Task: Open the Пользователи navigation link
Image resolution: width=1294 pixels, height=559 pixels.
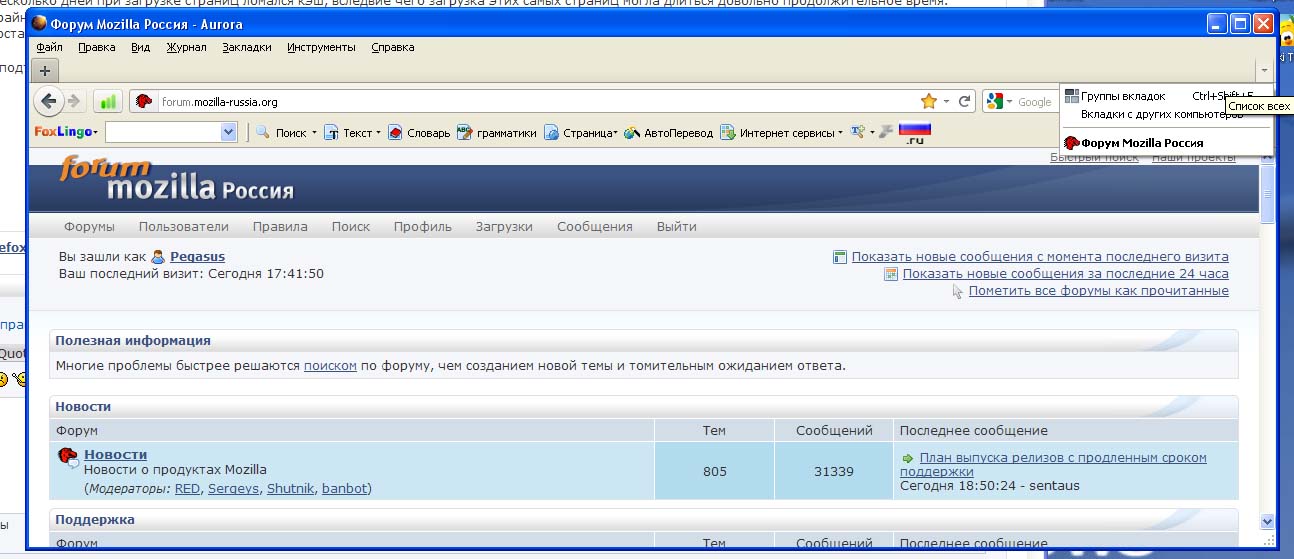Action: point(184,226)
